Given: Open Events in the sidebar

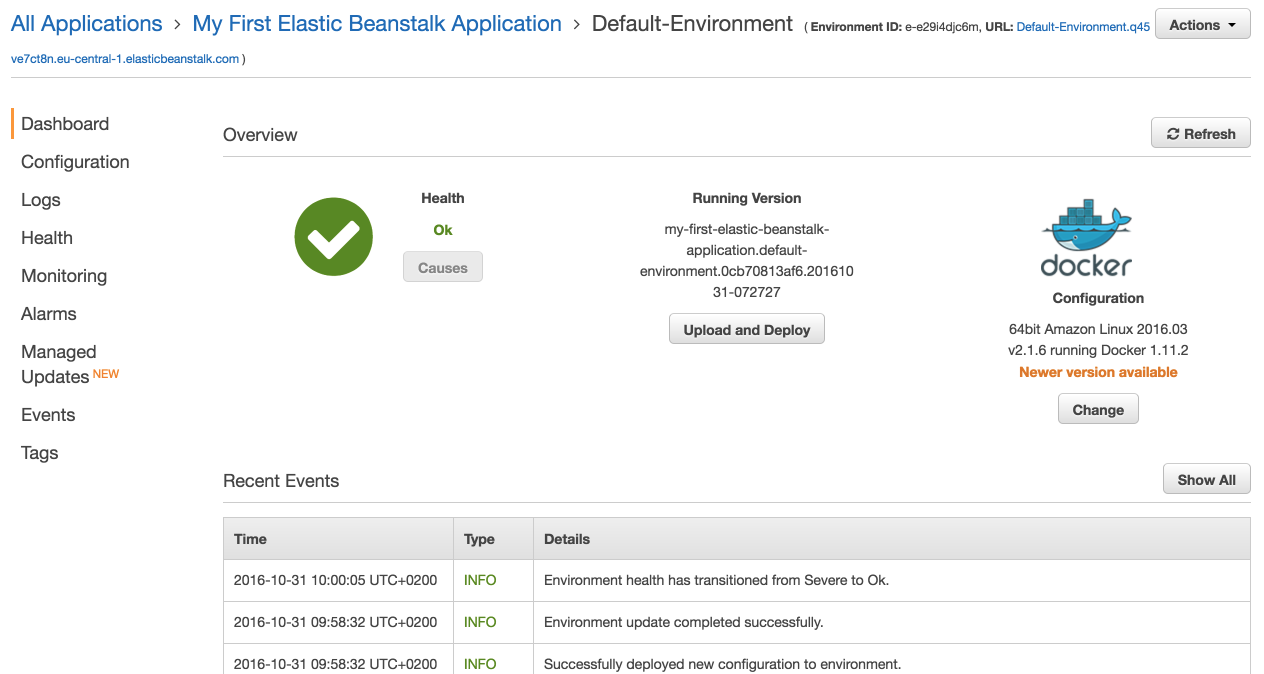Looking at the screenshot, I should (48, 415).
